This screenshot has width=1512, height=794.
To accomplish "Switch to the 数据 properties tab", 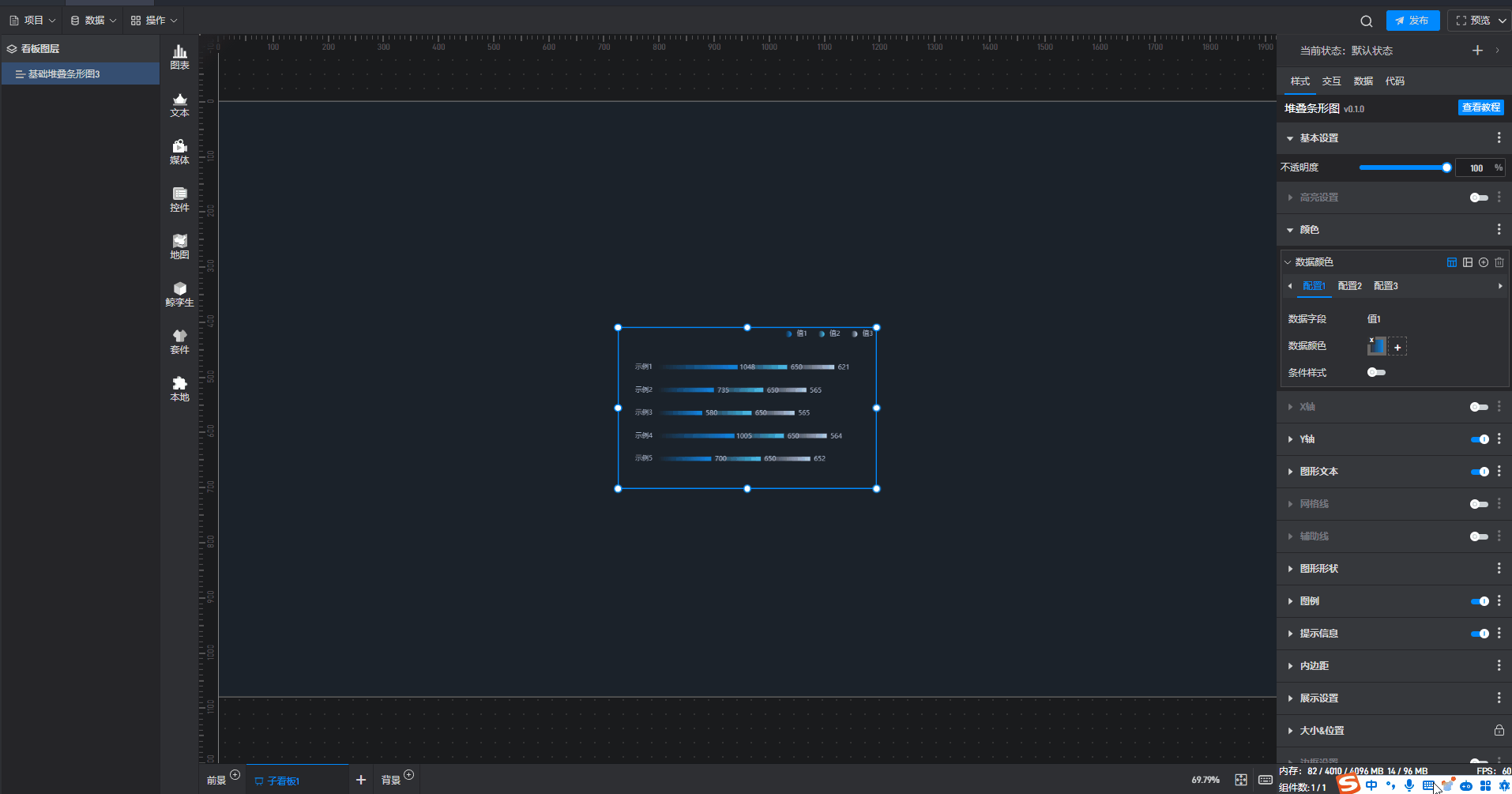I will 1363,81.
